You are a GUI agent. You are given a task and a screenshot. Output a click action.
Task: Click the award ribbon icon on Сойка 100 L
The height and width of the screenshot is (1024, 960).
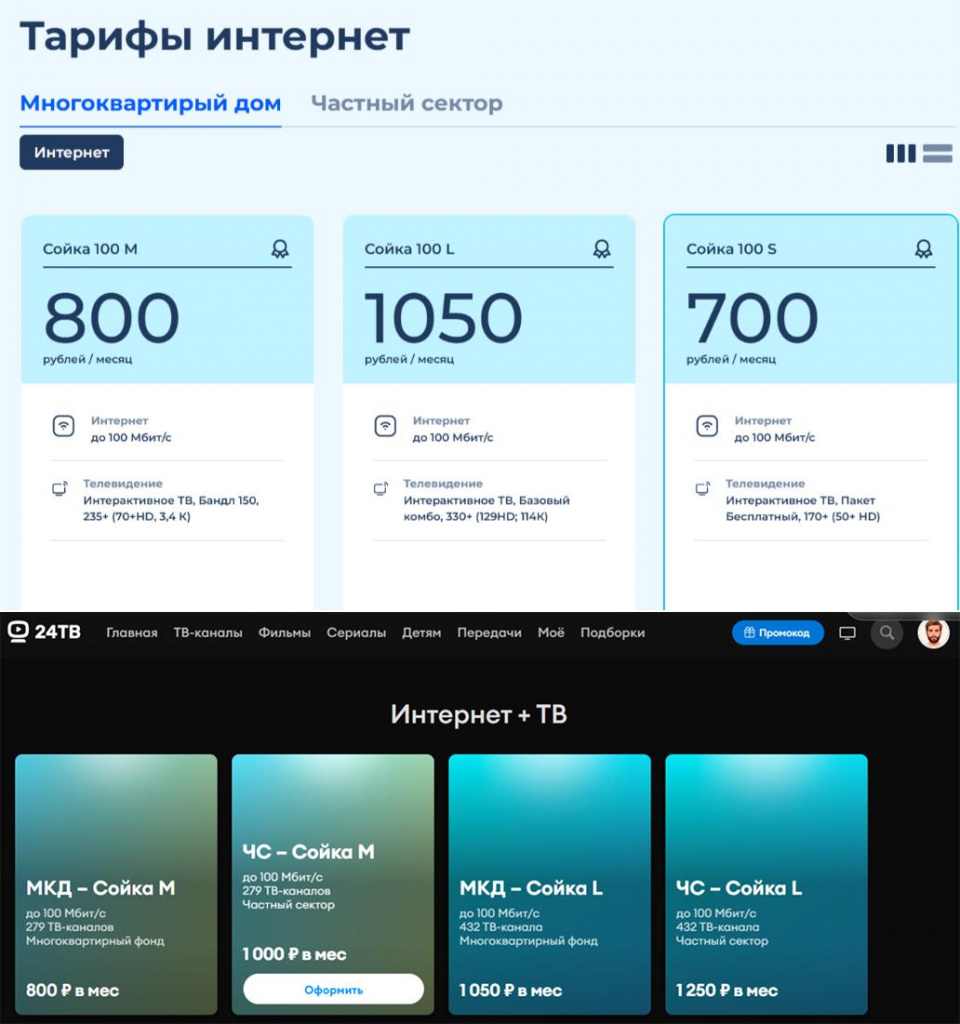tap(601, 249)
